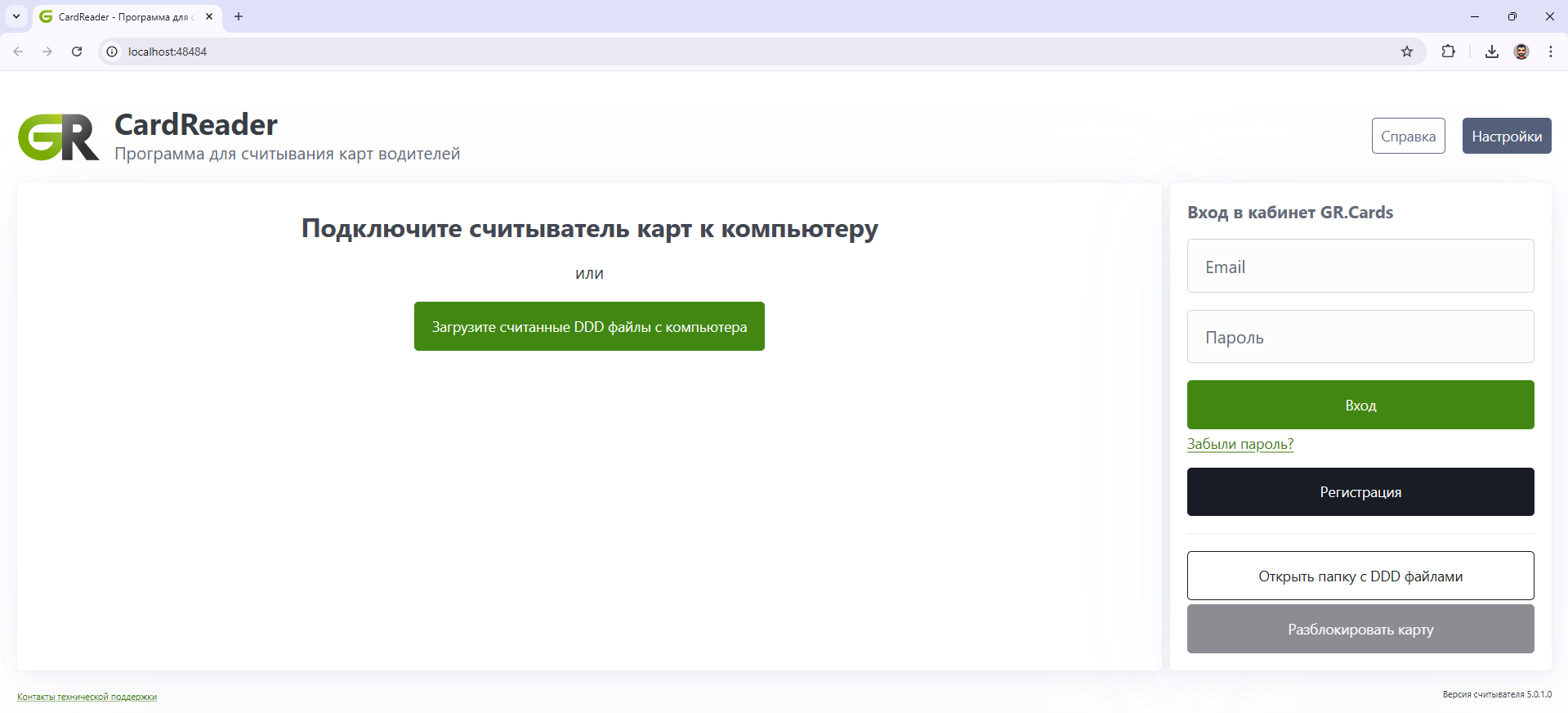The image size is (1568, 713).
Task: Open the Настройки settings button
Action: pyautogui.click(x=1506, y=136)
